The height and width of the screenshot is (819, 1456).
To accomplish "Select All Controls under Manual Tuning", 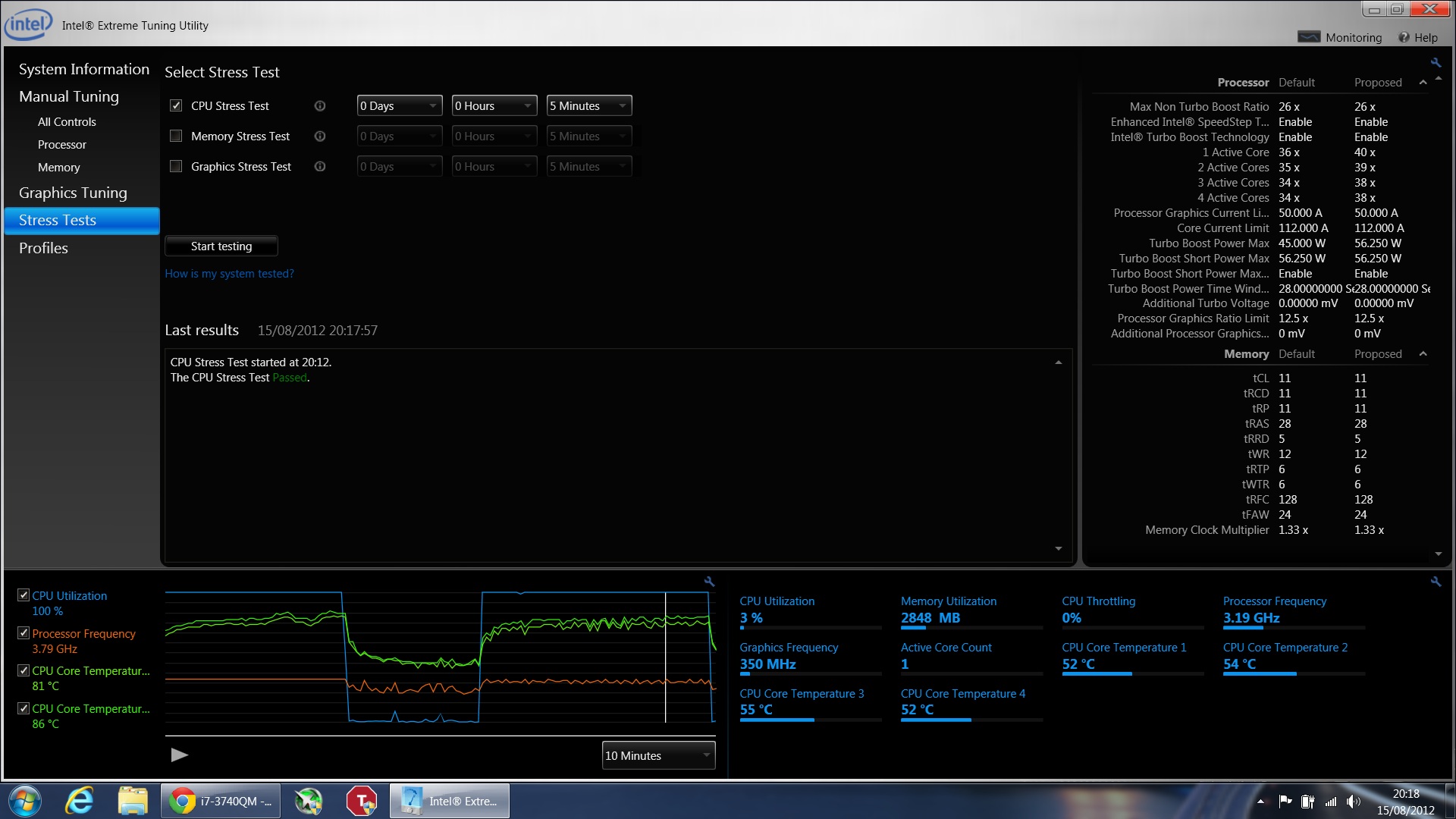I will [67, 122].
